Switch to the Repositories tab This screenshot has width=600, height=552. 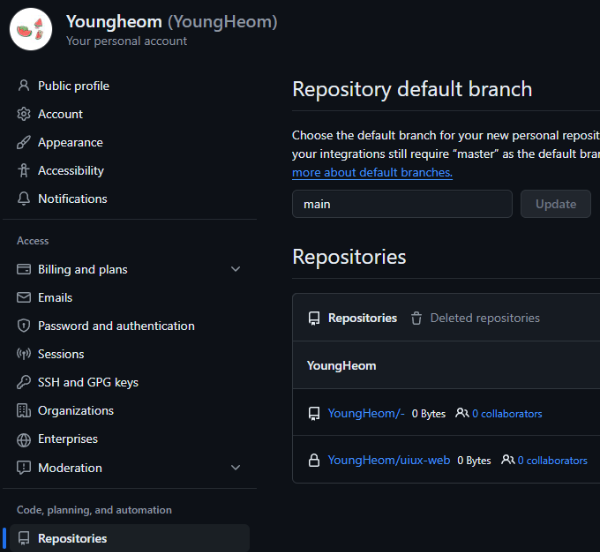coord(353,318)
